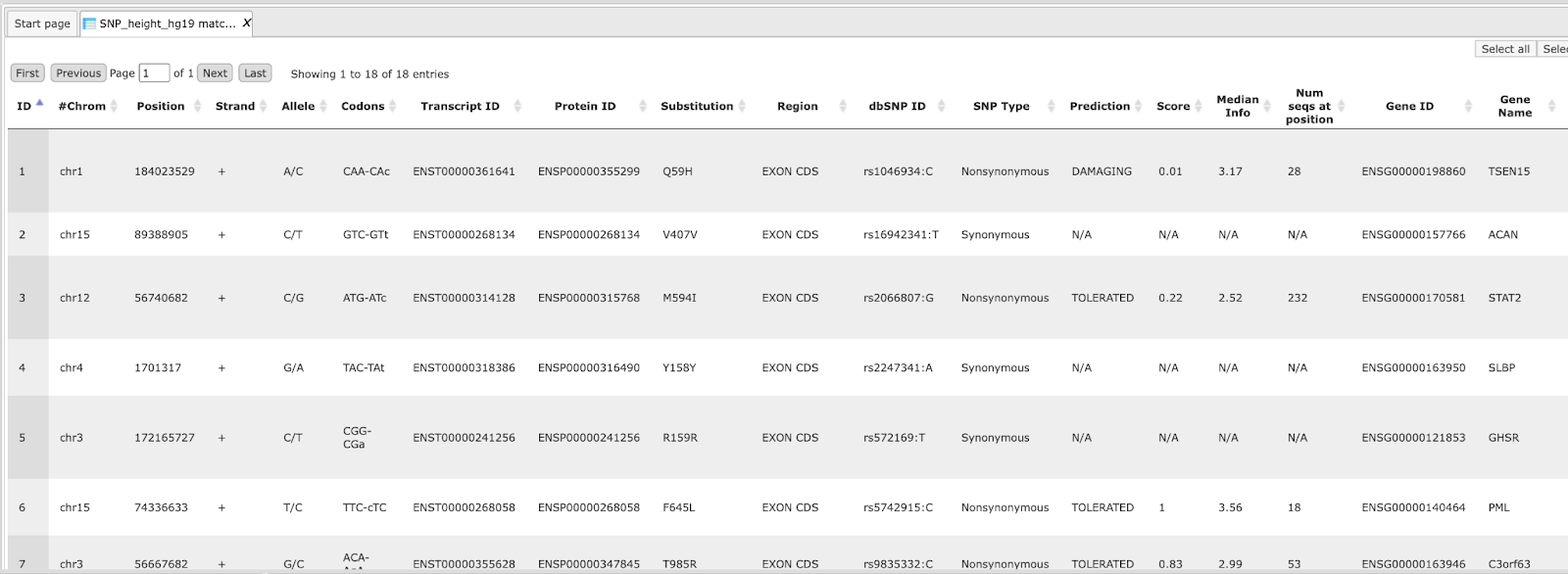The width and height of the screenshot is (1568, 574).
Task: Click dbSNP ID rs1046934:C
Action: 898,171
